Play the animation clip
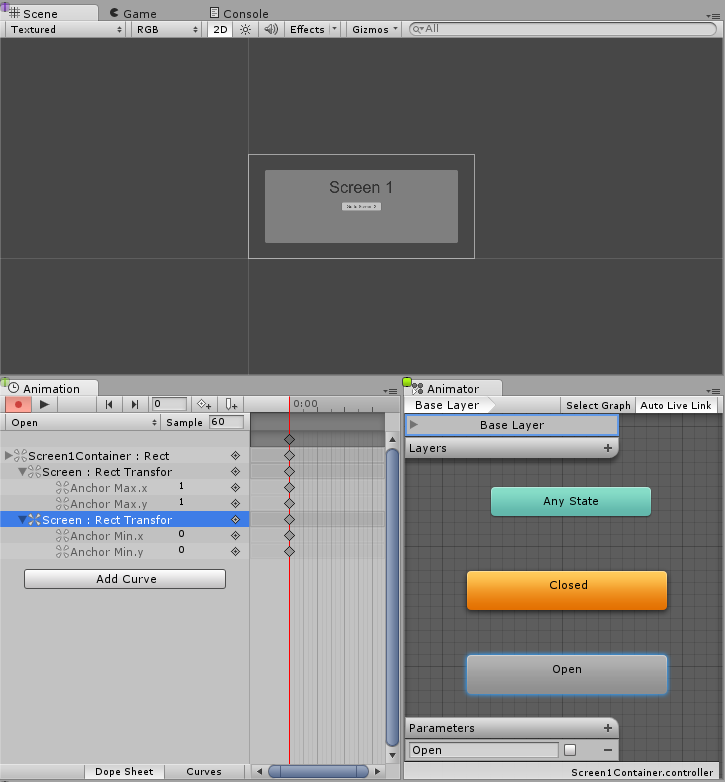 44,404
